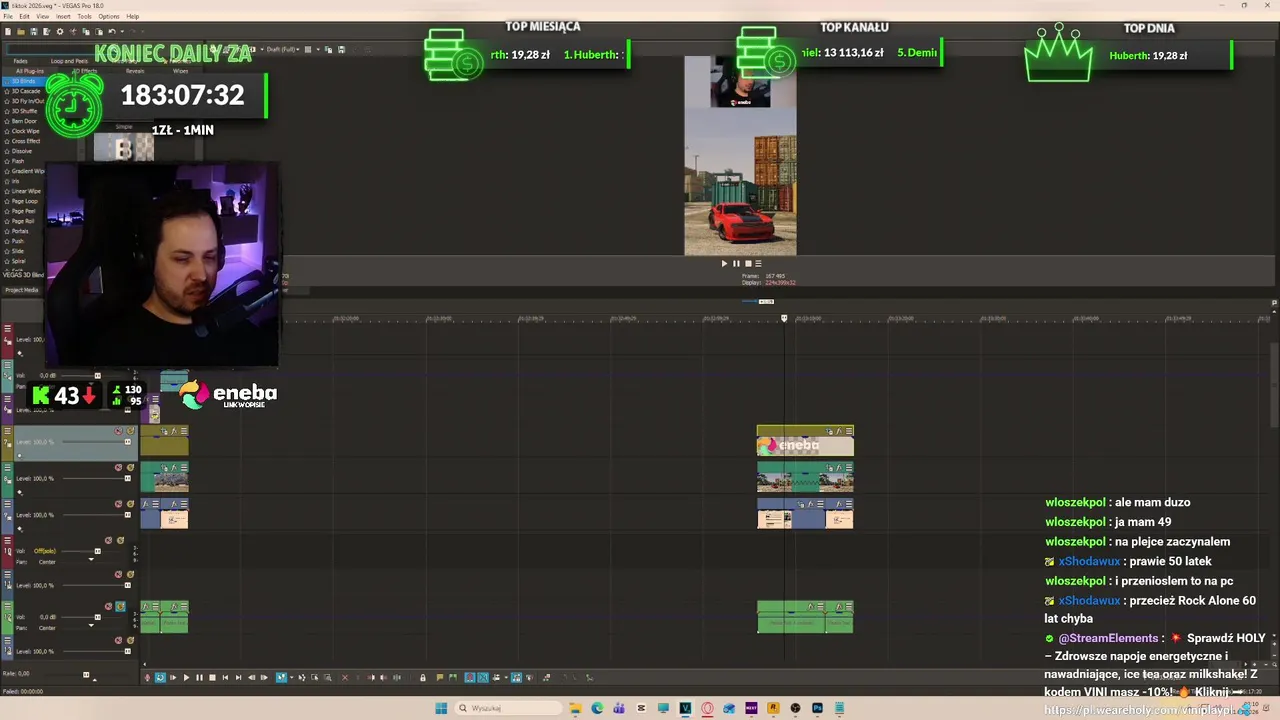
Task: Copy preview snapshot to clipboard icon
Action: tap(328, 49)
